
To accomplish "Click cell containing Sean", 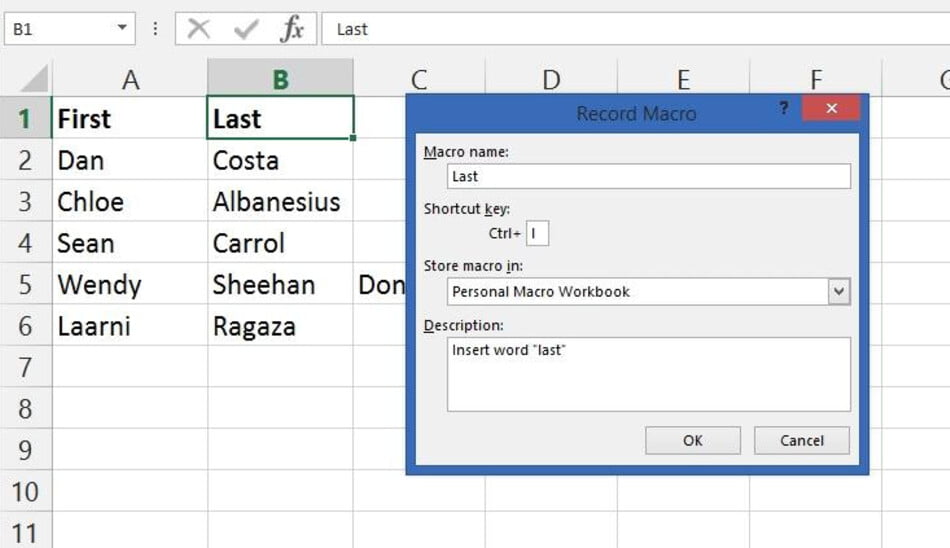I will point(130,242).
